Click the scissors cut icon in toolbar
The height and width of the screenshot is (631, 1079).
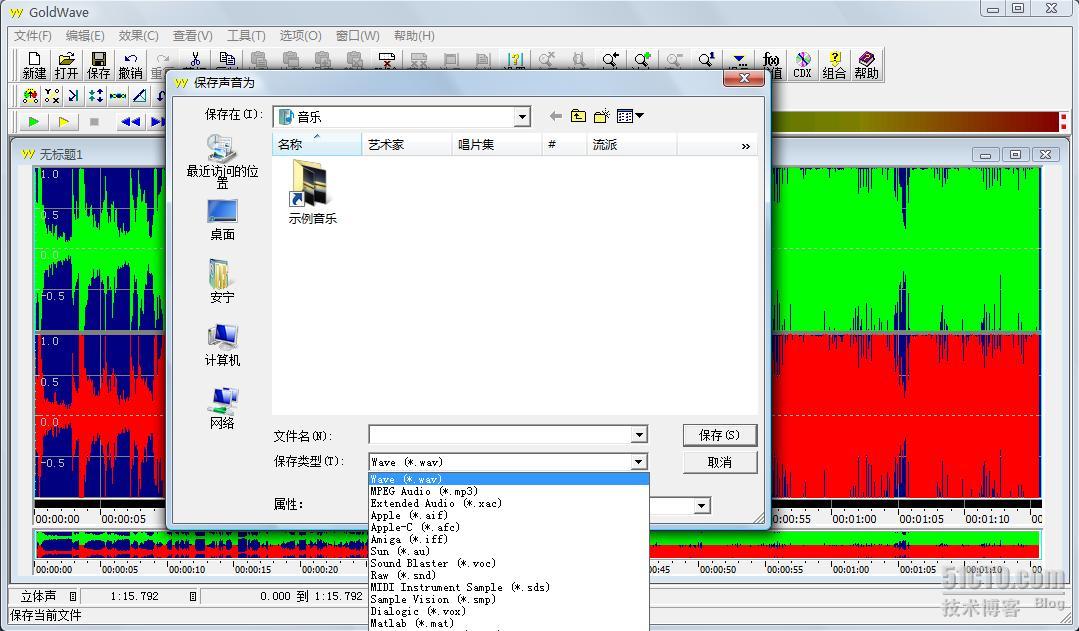[195, 60]
